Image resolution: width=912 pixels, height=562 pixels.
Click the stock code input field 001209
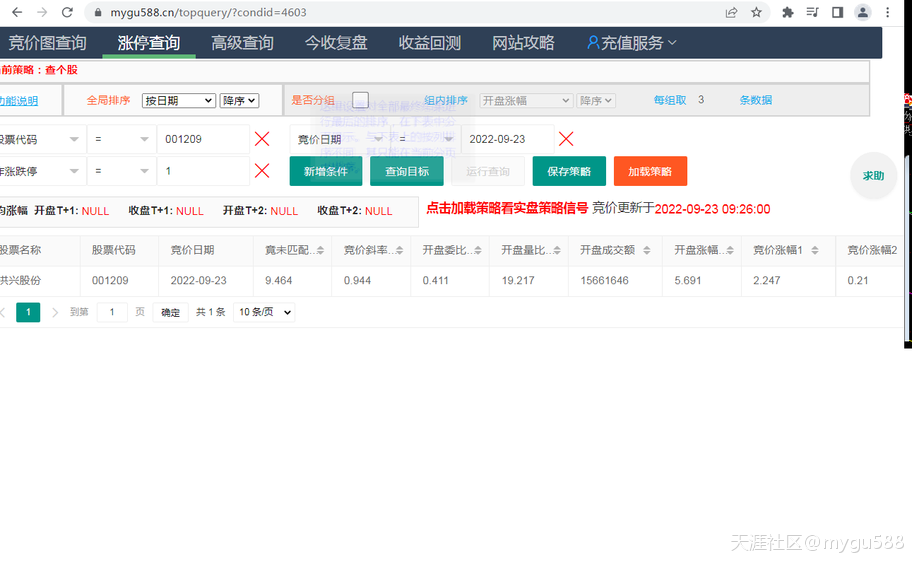[x=202, y=140]
